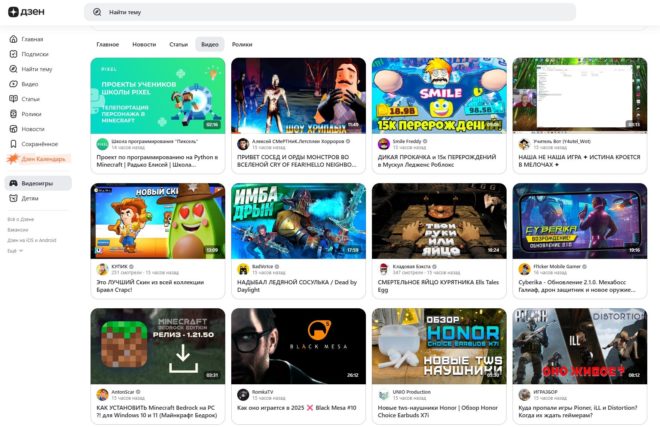Screen dimensions: 660x427
Task: Open title Cyberika - Обновление 2.1.0
Action: pos(577,286)
